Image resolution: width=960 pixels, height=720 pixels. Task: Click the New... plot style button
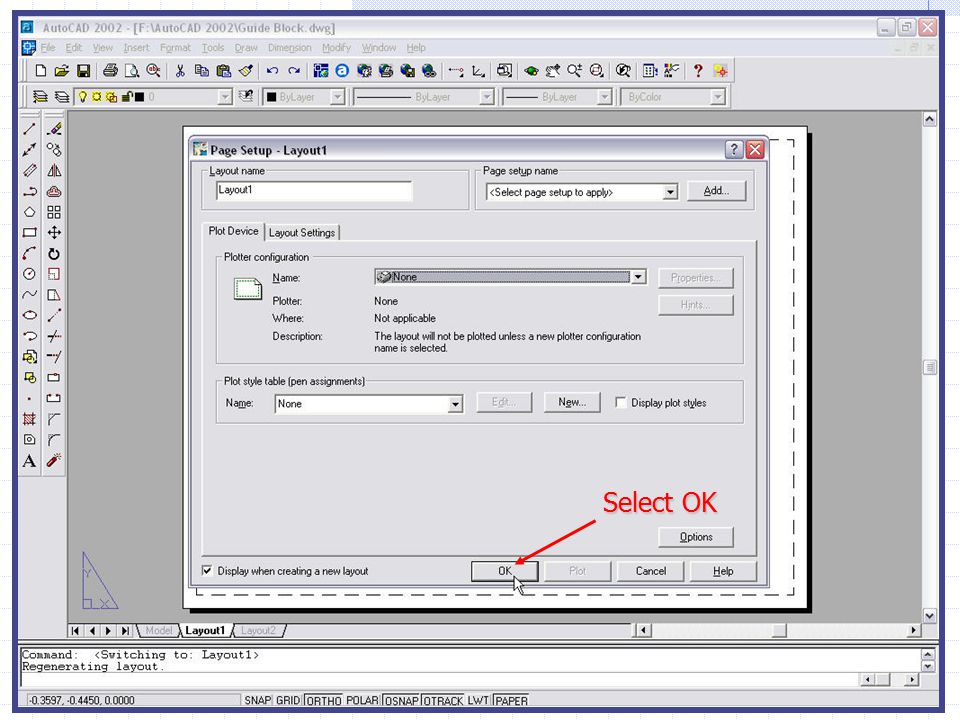point(572,402)
